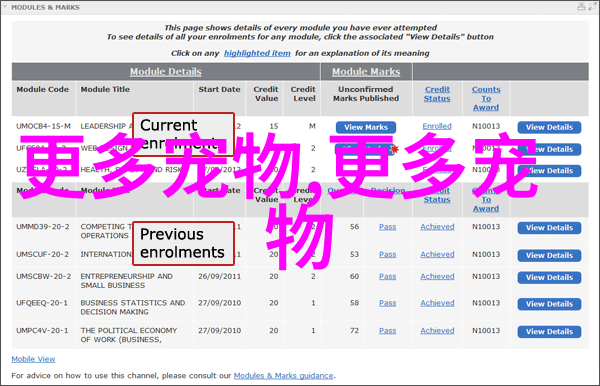
Task: Click the 'MODULES & MARKS' panel title
Action: click(45, 7)
